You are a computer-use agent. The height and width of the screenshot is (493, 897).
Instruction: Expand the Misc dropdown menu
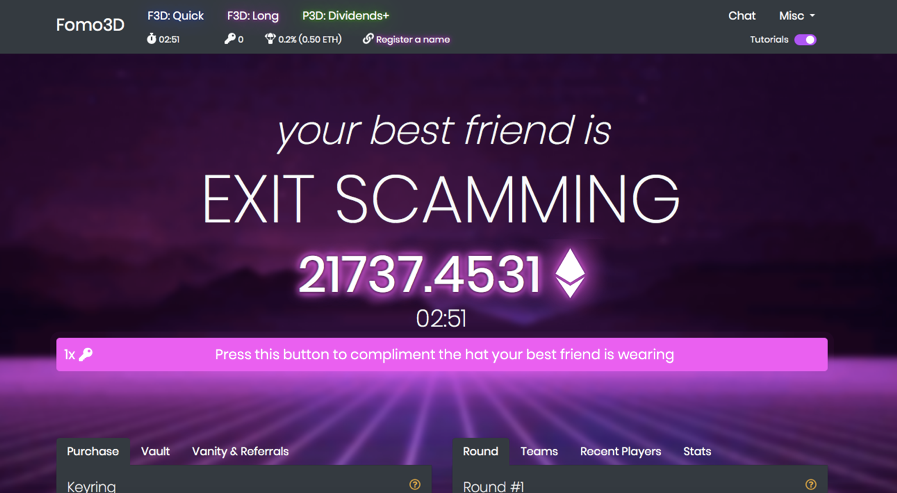(797, 16)
